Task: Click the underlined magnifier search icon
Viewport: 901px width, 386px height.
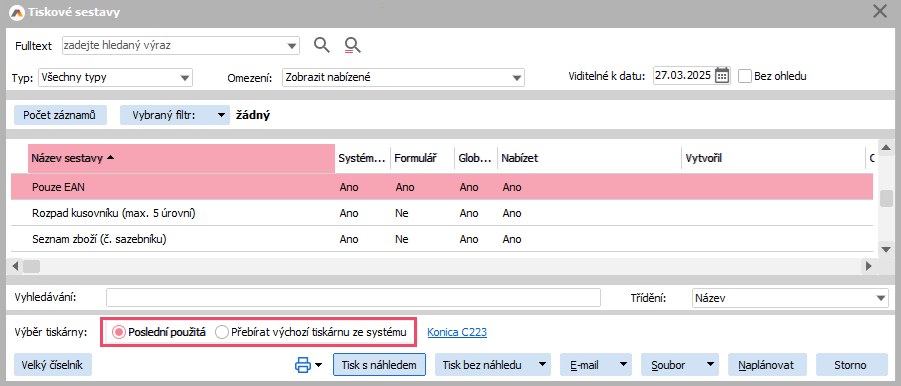Action: [x=353, y=45]
